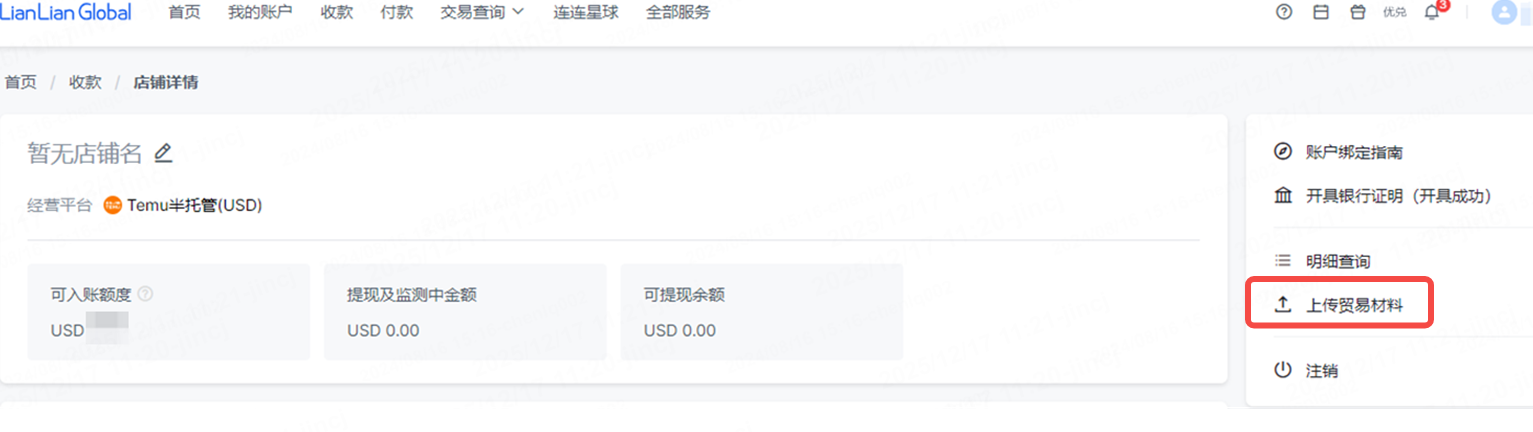Open the calendar icon in top bar

tap(1321, 13)
